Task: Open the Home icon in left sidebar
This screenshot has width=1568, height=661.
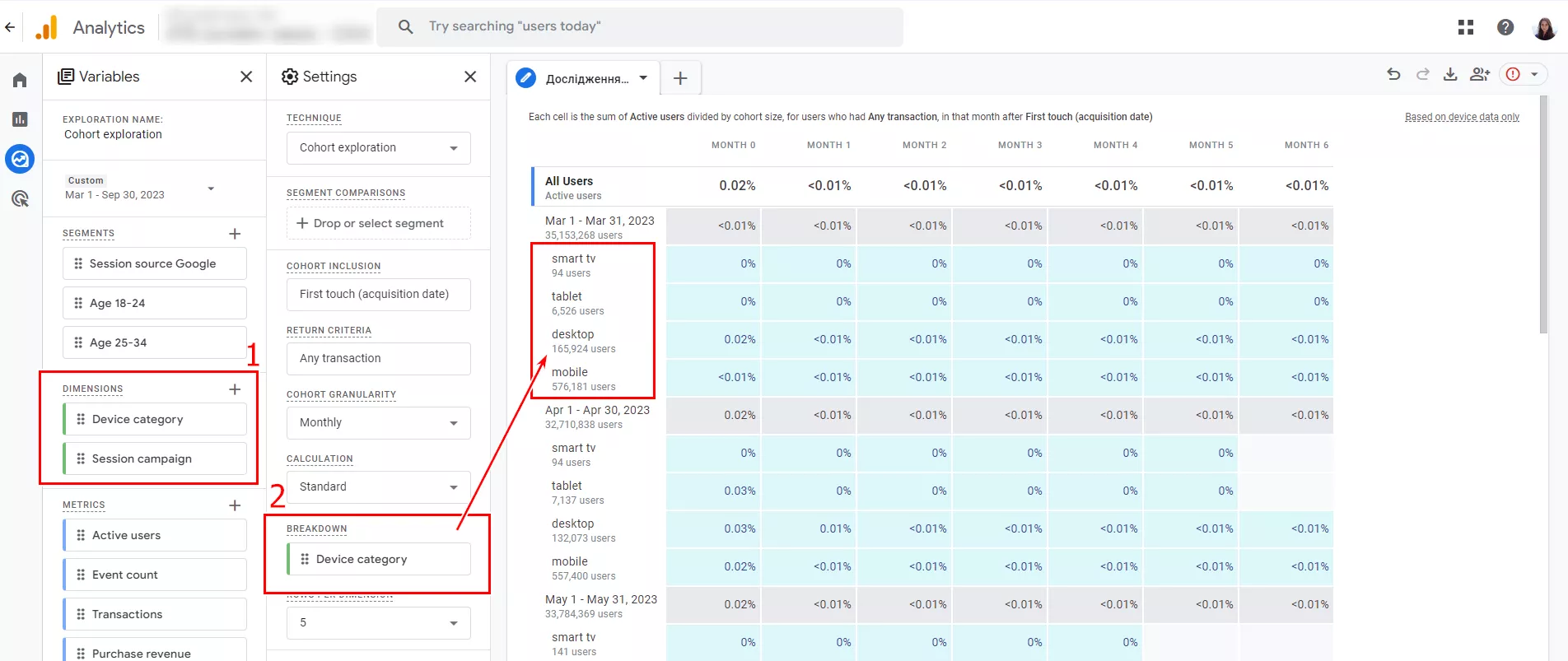Action: (x=20, y=80)
